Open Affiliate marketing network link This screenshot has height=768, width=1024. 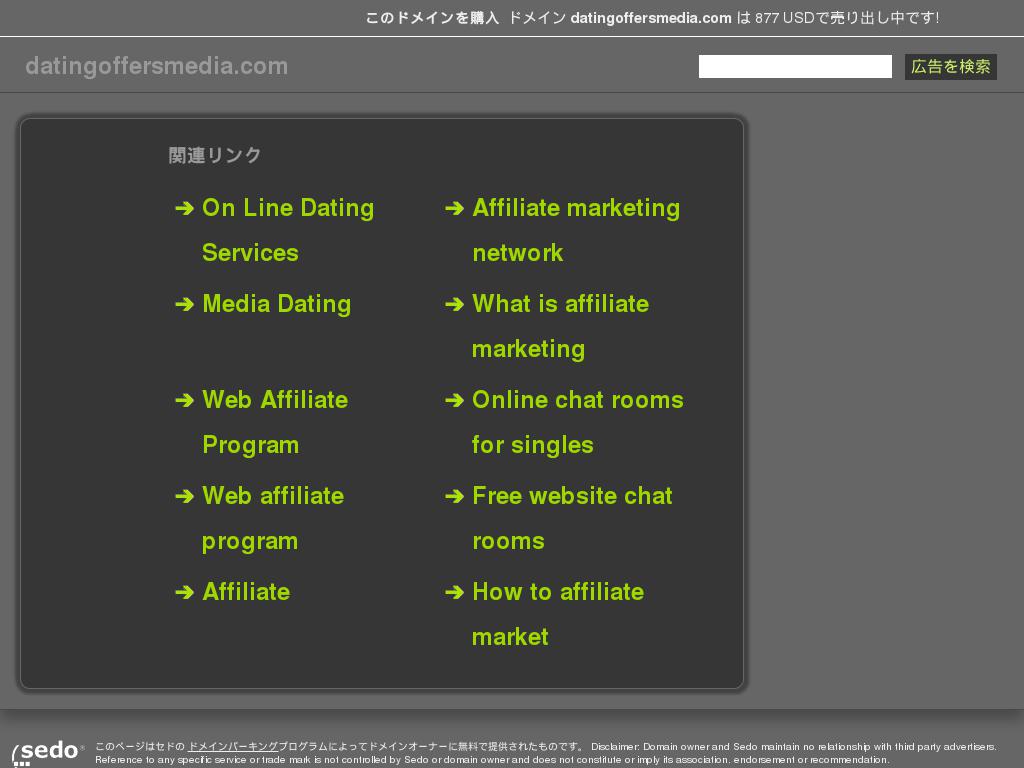click(576, 230)
